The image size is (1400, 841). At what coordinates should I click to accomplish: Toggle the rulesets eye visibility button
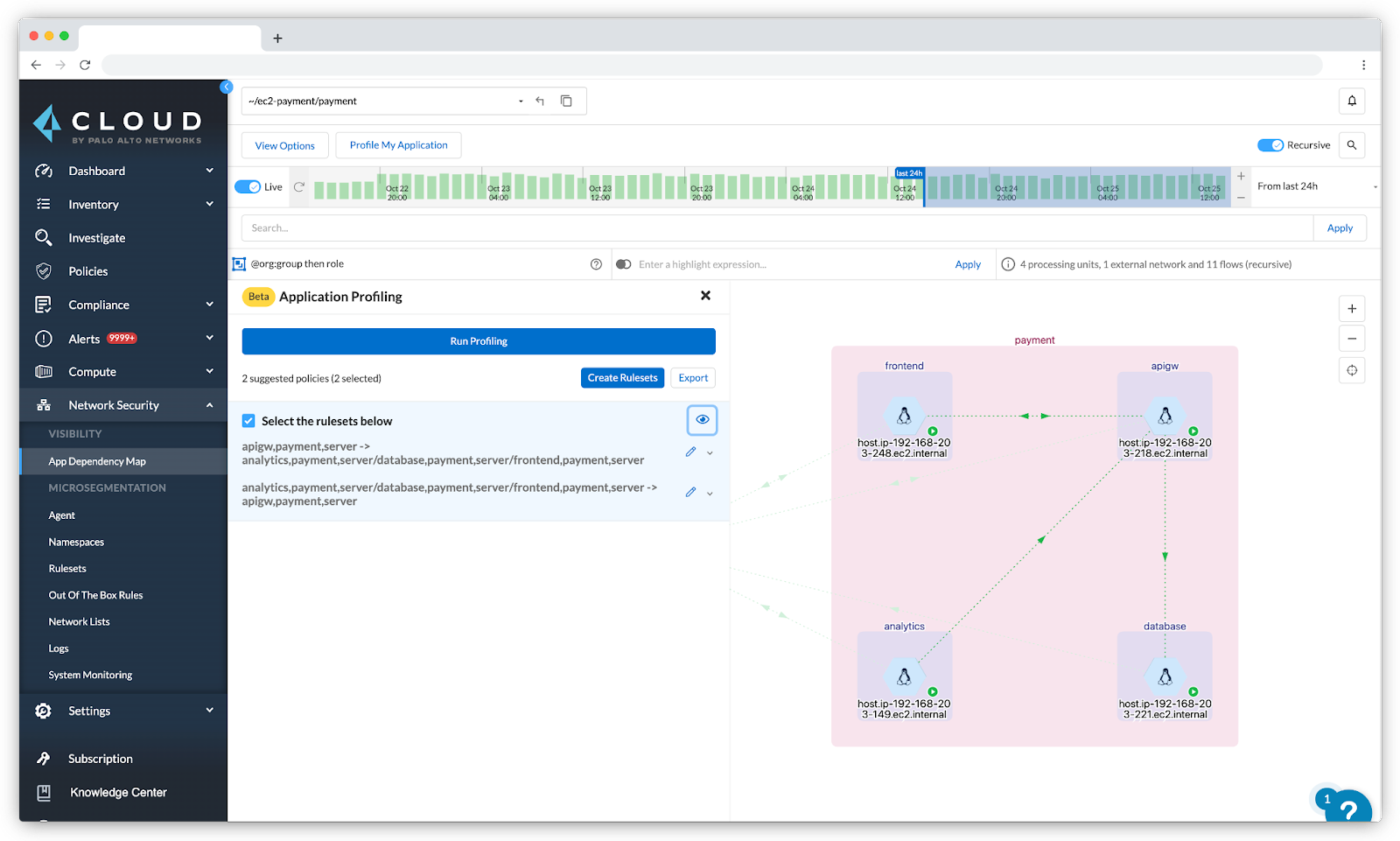(x=702, y=420)
